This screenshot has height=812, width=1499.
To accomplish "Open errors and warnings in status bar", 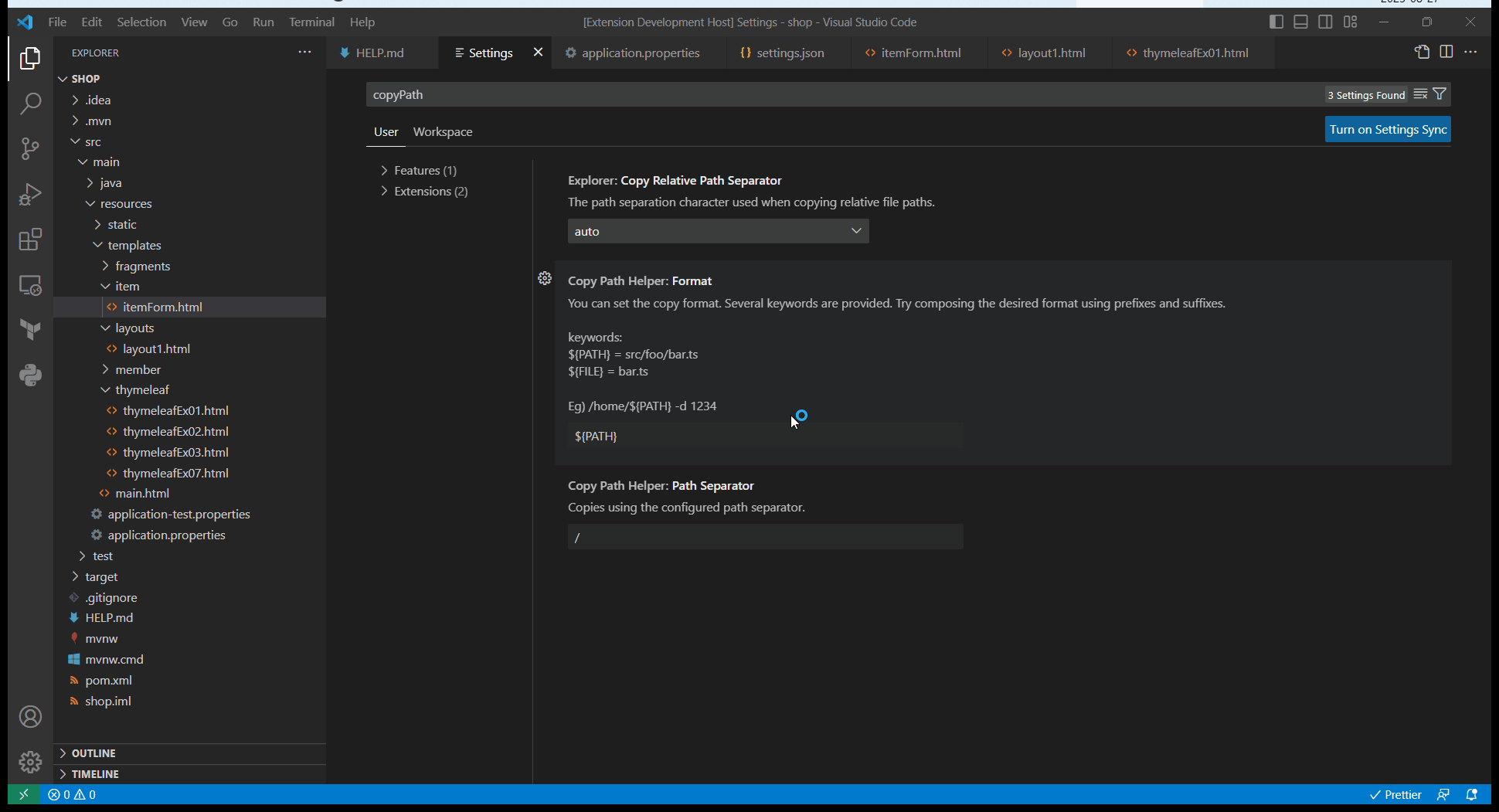I will tap(72, 794).
